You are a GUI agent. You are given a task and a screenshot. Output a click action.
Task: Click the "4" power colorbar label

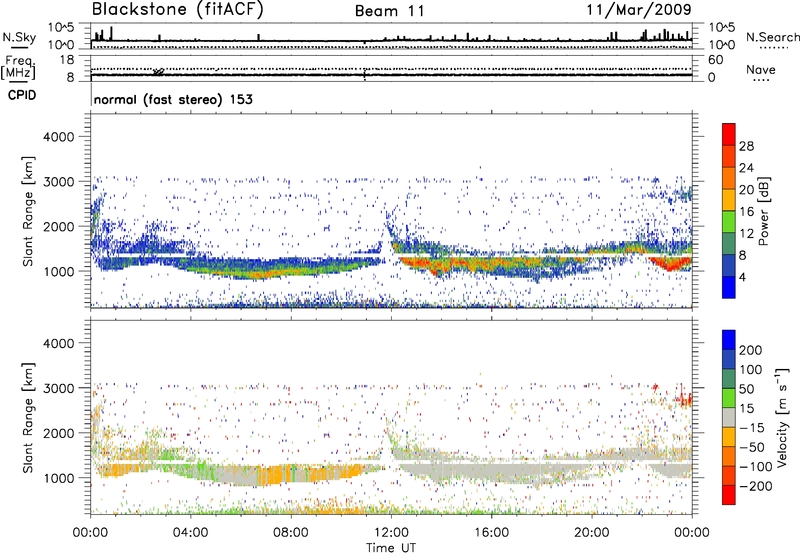tap(742, 277)
